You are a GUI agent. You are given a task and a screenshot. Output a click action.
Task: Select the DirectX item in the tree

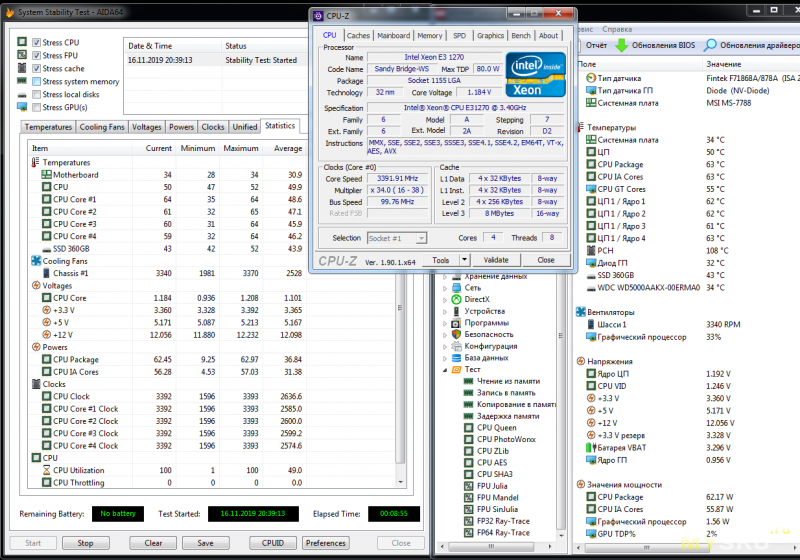[x=476, y=299]
